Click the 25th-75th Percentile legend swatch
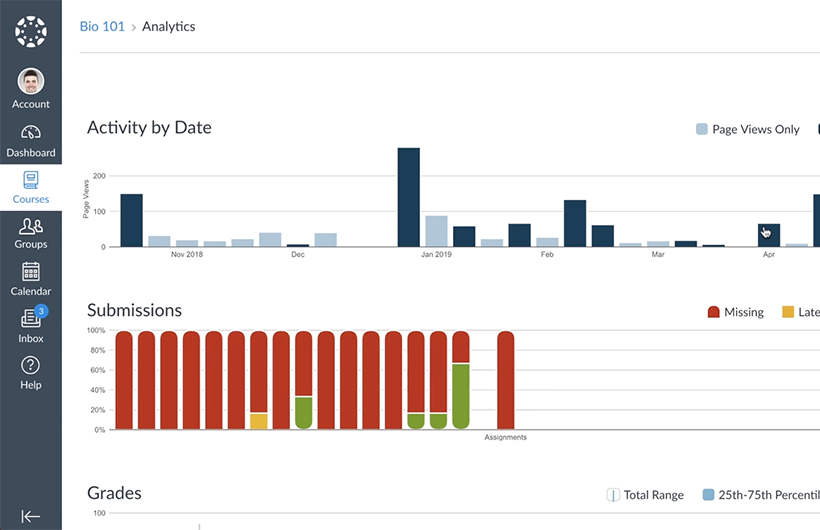Screen dimensions: 820x530 click(708, 494)
